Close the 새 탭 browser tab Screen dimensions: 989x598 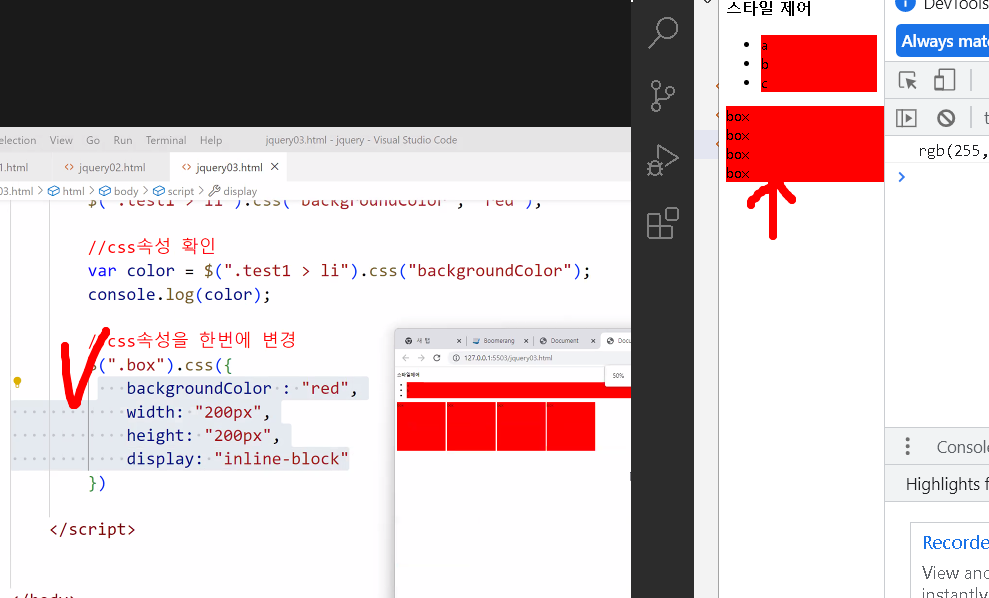click(459, 341)
